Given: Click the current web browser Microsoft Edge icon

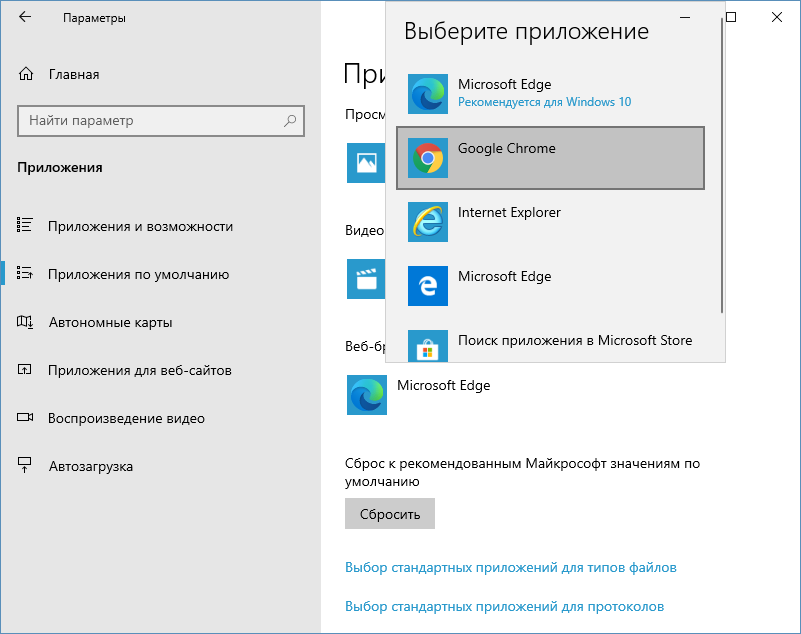Looking at the screenshot, I should 367,395.
